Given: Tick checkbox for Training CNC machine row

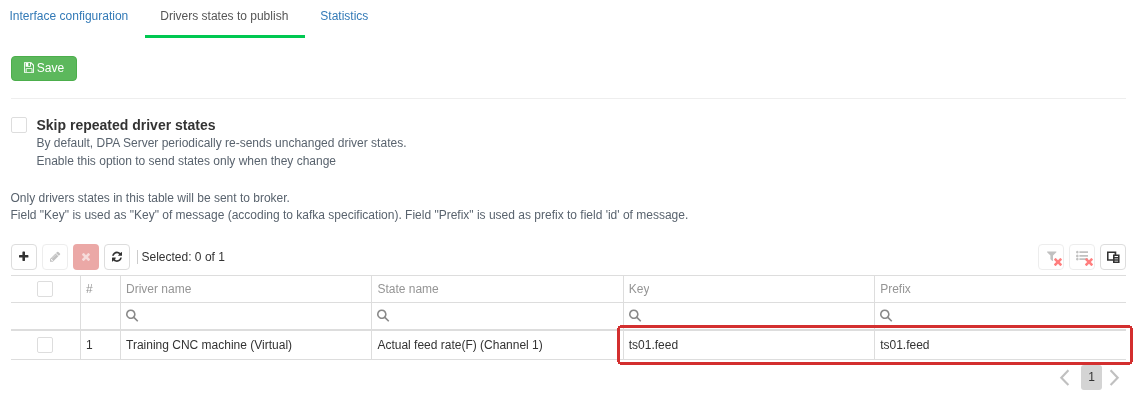Looking at the screenshot, I should [x=45, y=345].
